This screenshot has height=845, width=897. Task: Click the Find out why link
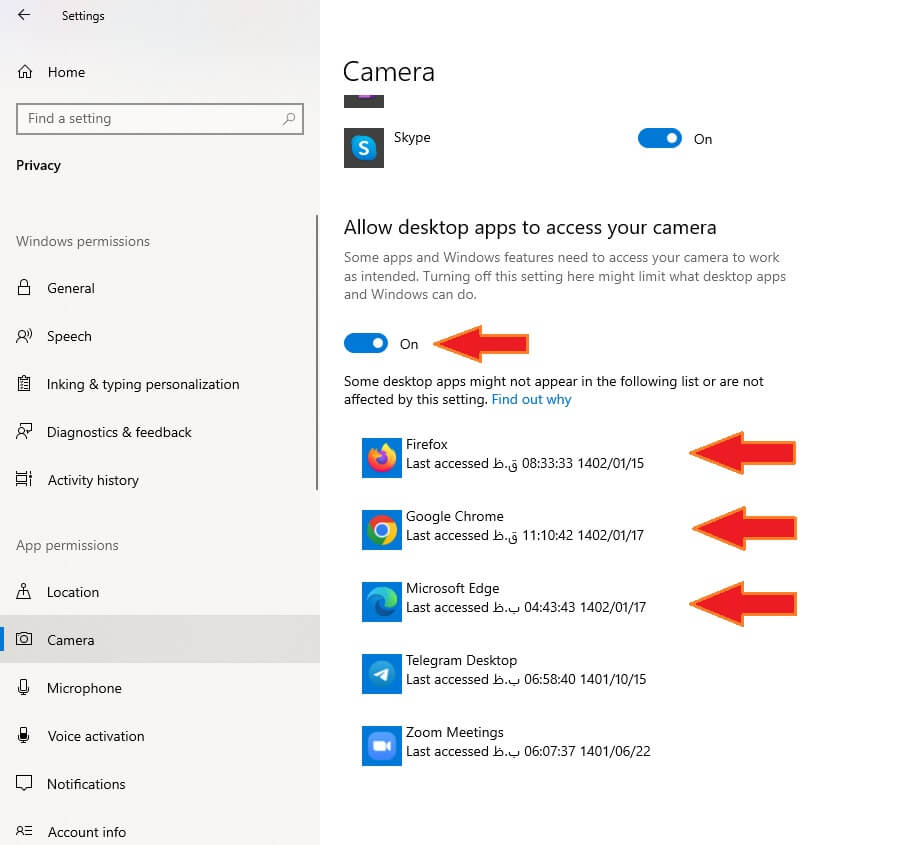click(531, 399)
